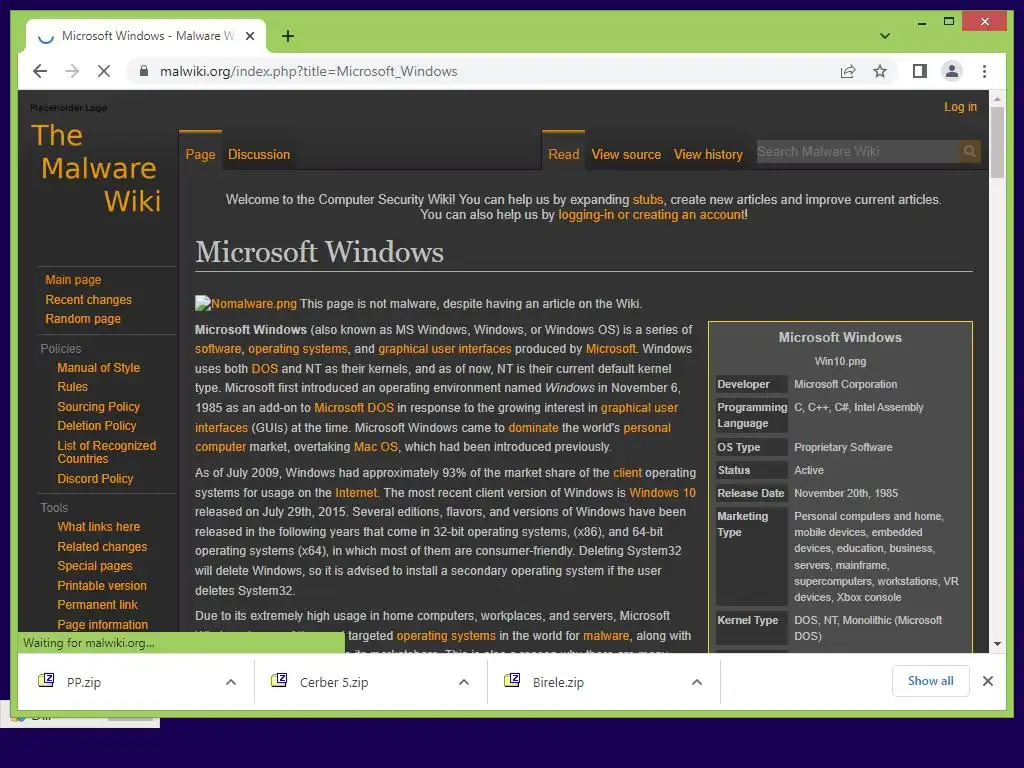Open Deletion Policy
1024x768 pixels.
click(x=97, y=426)
